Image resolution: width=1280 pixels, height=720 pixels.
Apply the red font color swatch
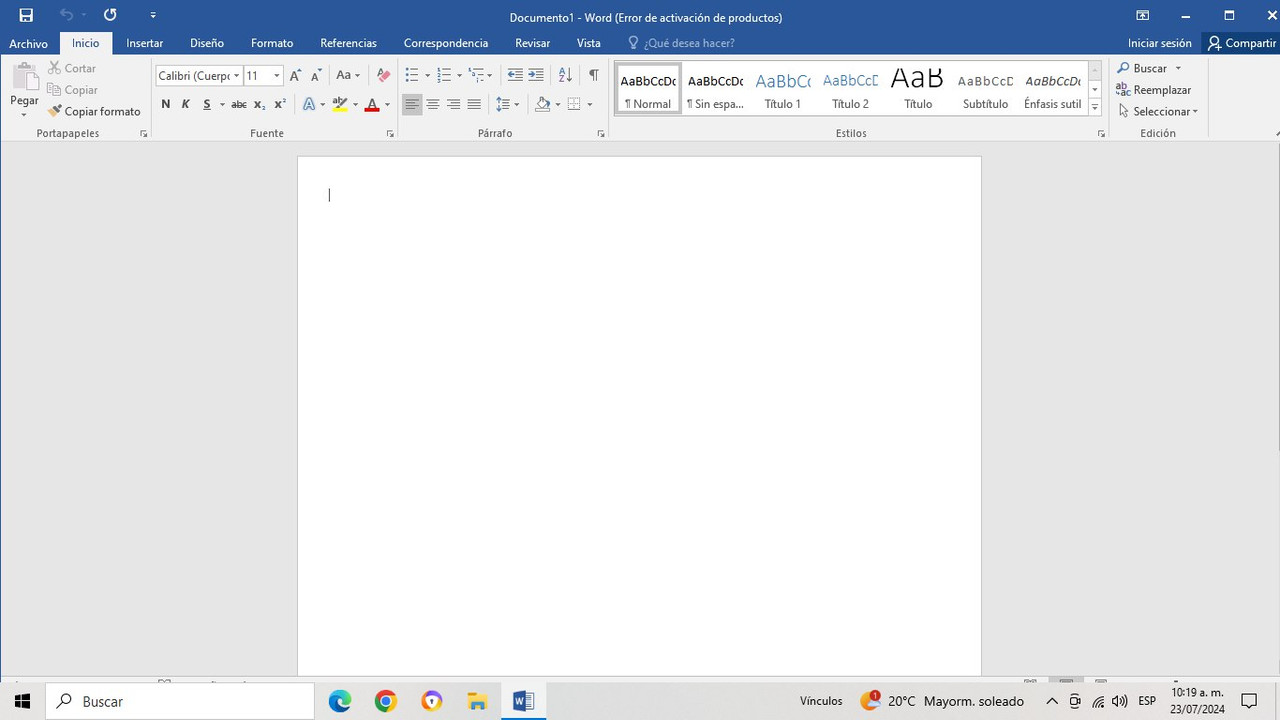pos(372,104)
